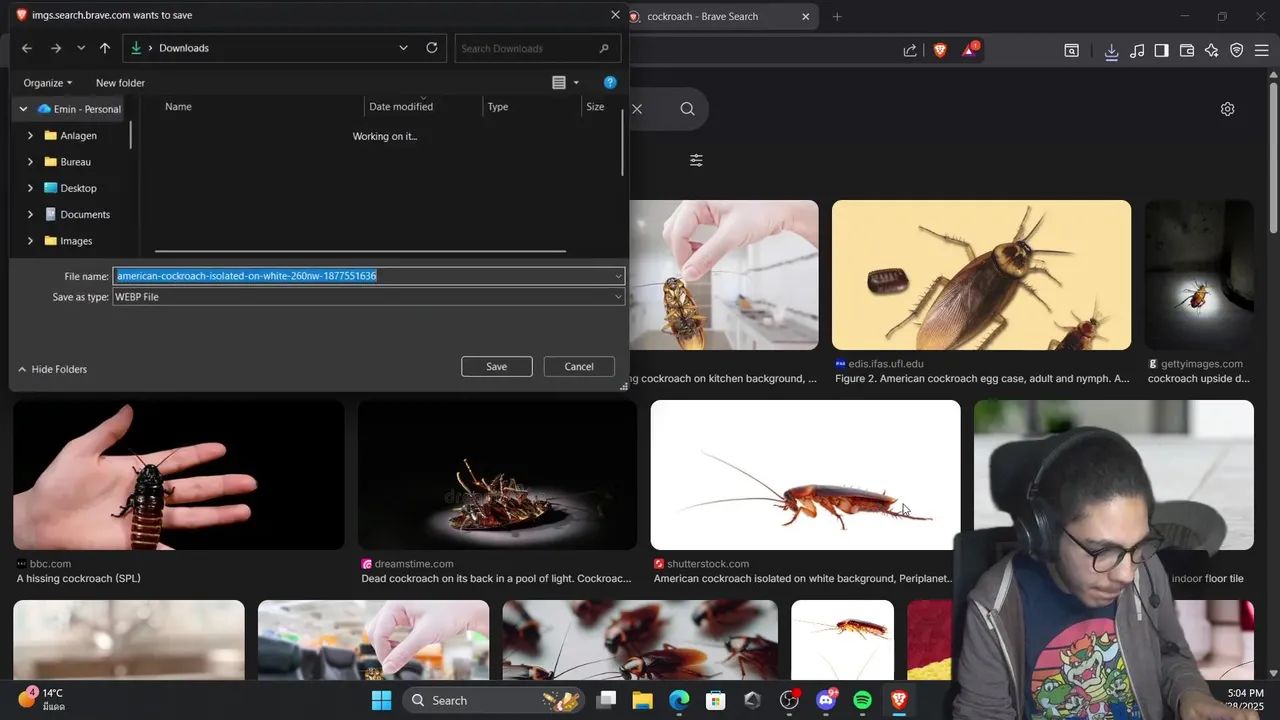Open Spotify from the taskbar

863,700
